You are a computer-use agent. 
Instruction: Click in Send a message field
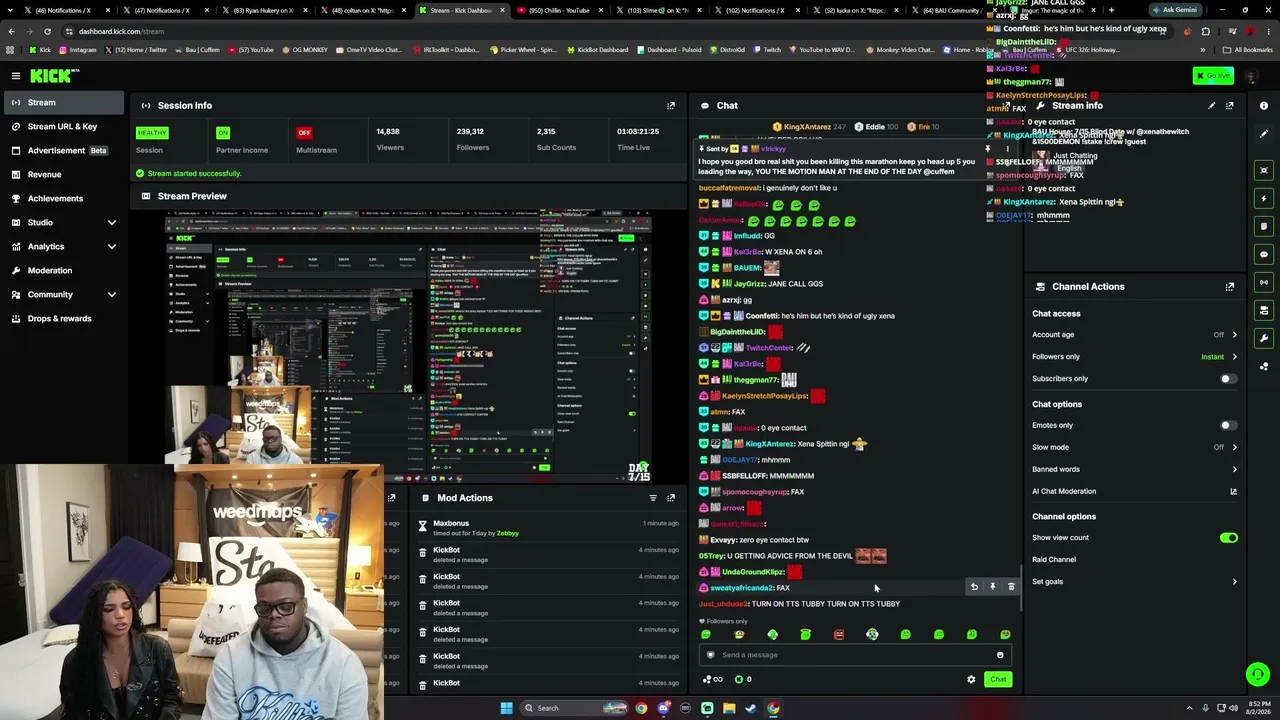(855, 655)
